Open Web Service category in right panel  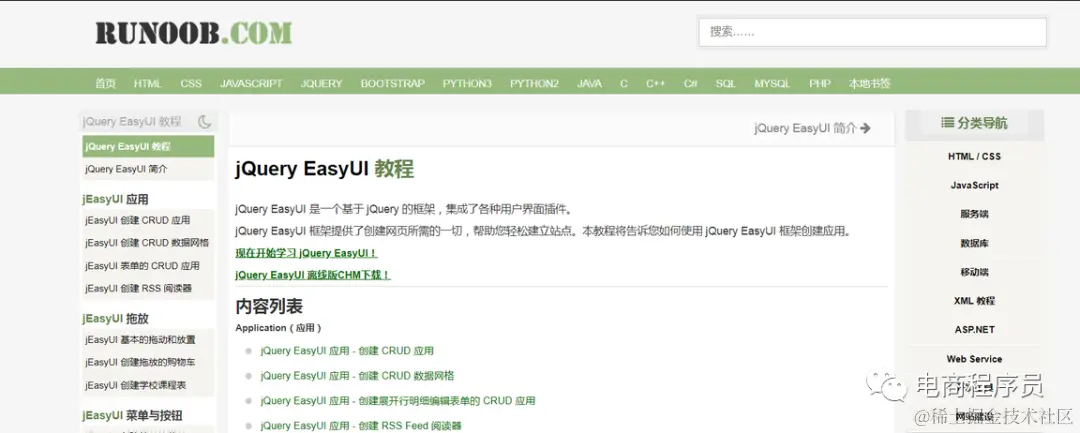[x=974, y=359]
